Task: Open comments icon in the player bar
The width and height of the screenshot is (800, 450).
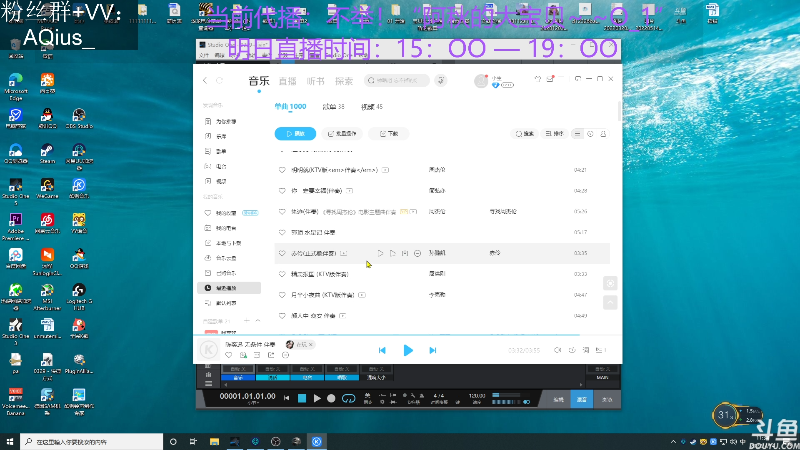Action: 257,355
